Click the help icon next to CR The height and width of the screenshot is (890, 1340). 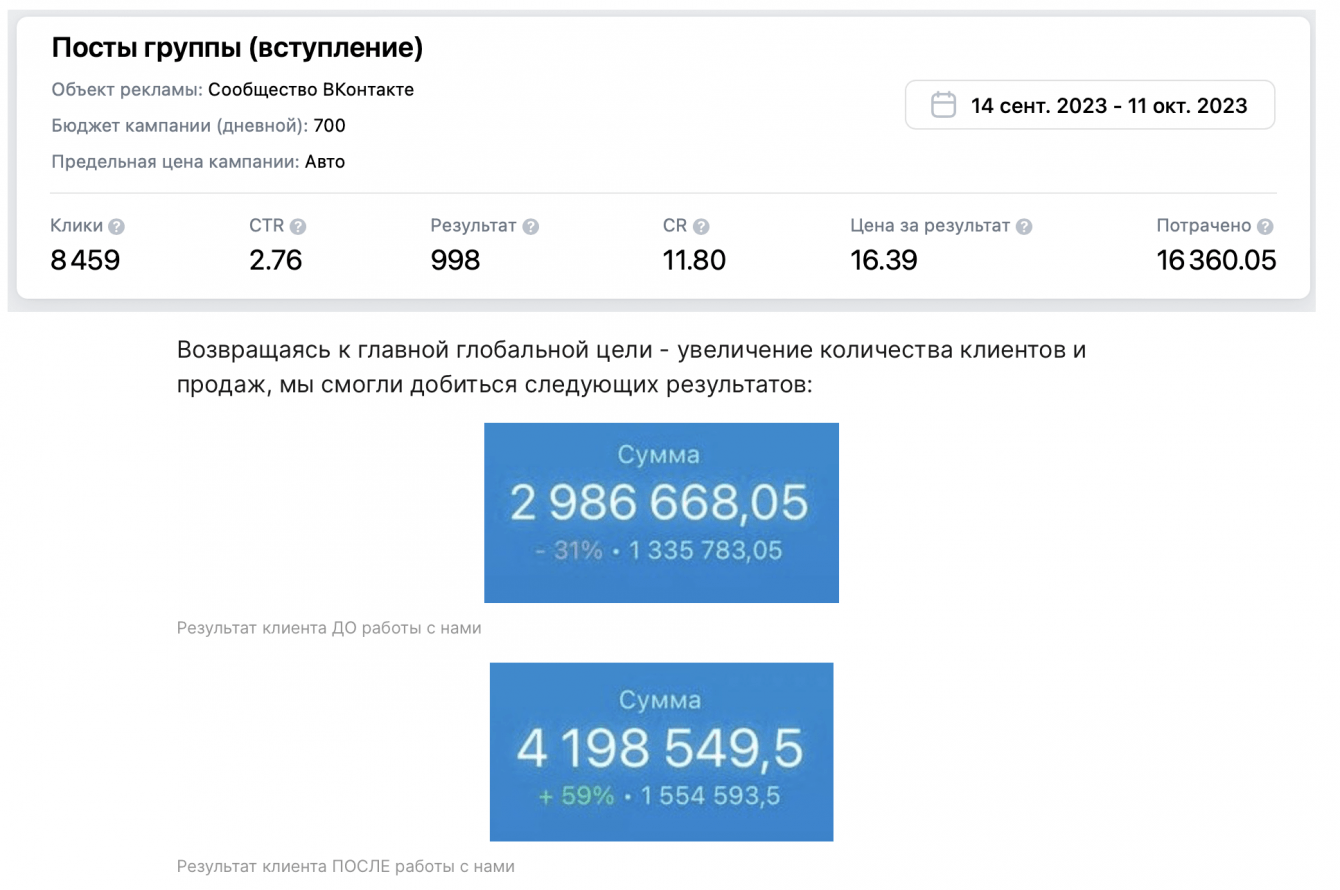coord(701,227)
